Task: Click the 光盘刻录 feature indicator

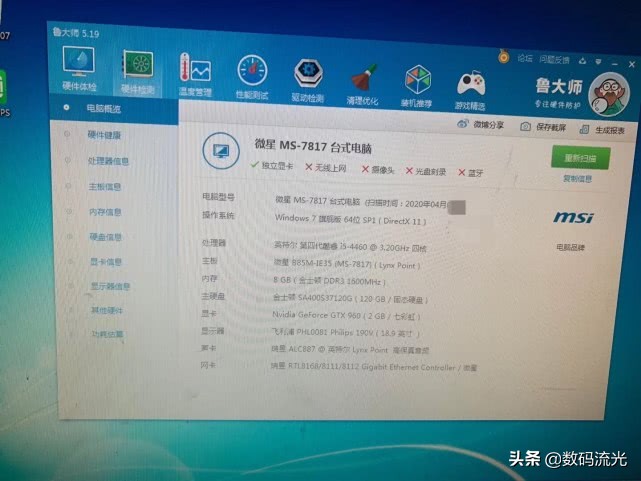Action: coord(426,172)
